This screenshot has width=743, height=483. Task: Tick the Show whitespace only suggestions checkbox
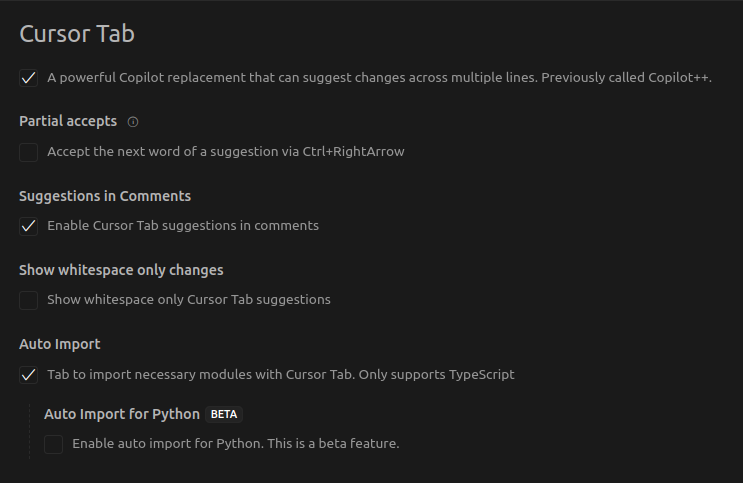pos(28,300)
